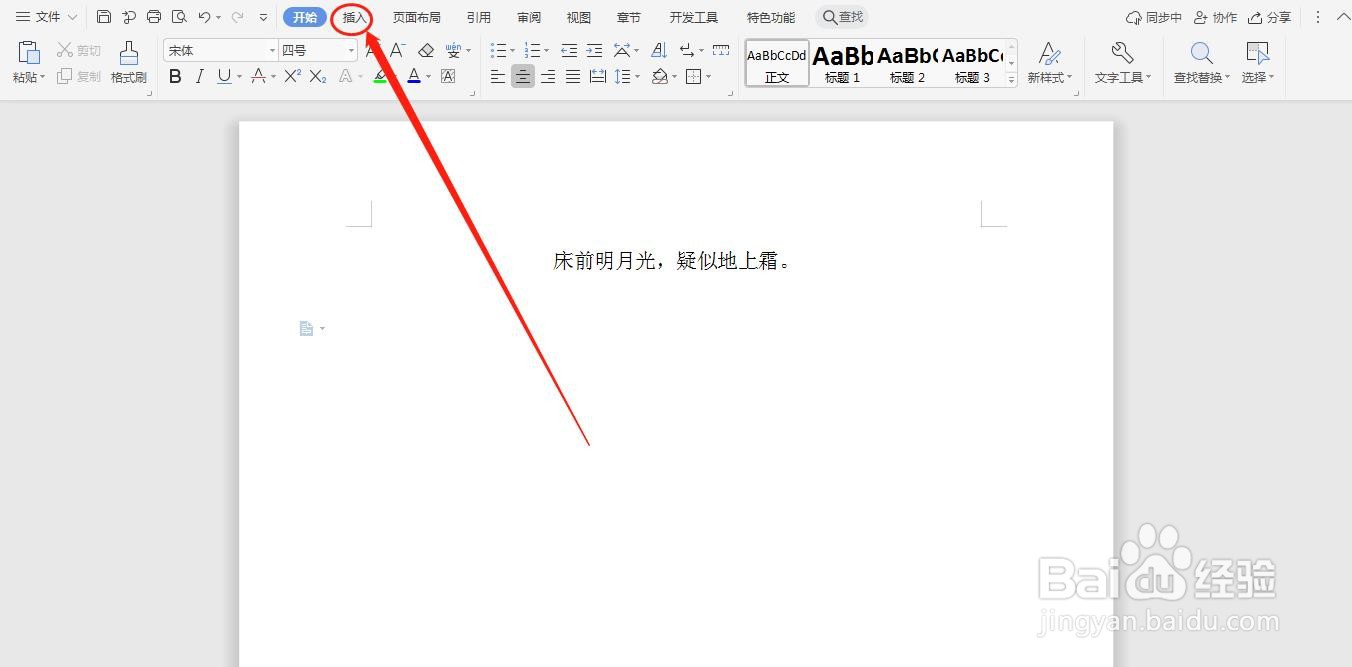Click the Redo arrow icon
This screenshot has width=1352, height=667.
[x=237, y=17]
